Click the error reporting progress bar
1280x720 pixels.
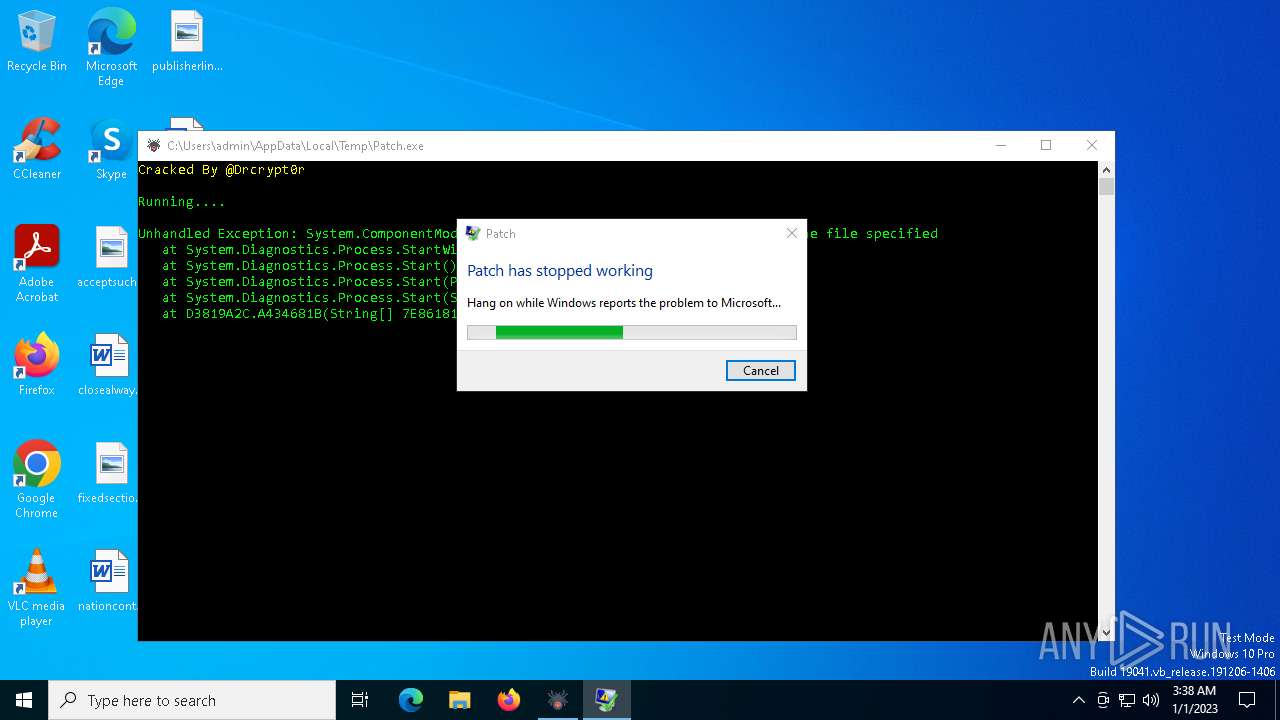click(632, 332)
